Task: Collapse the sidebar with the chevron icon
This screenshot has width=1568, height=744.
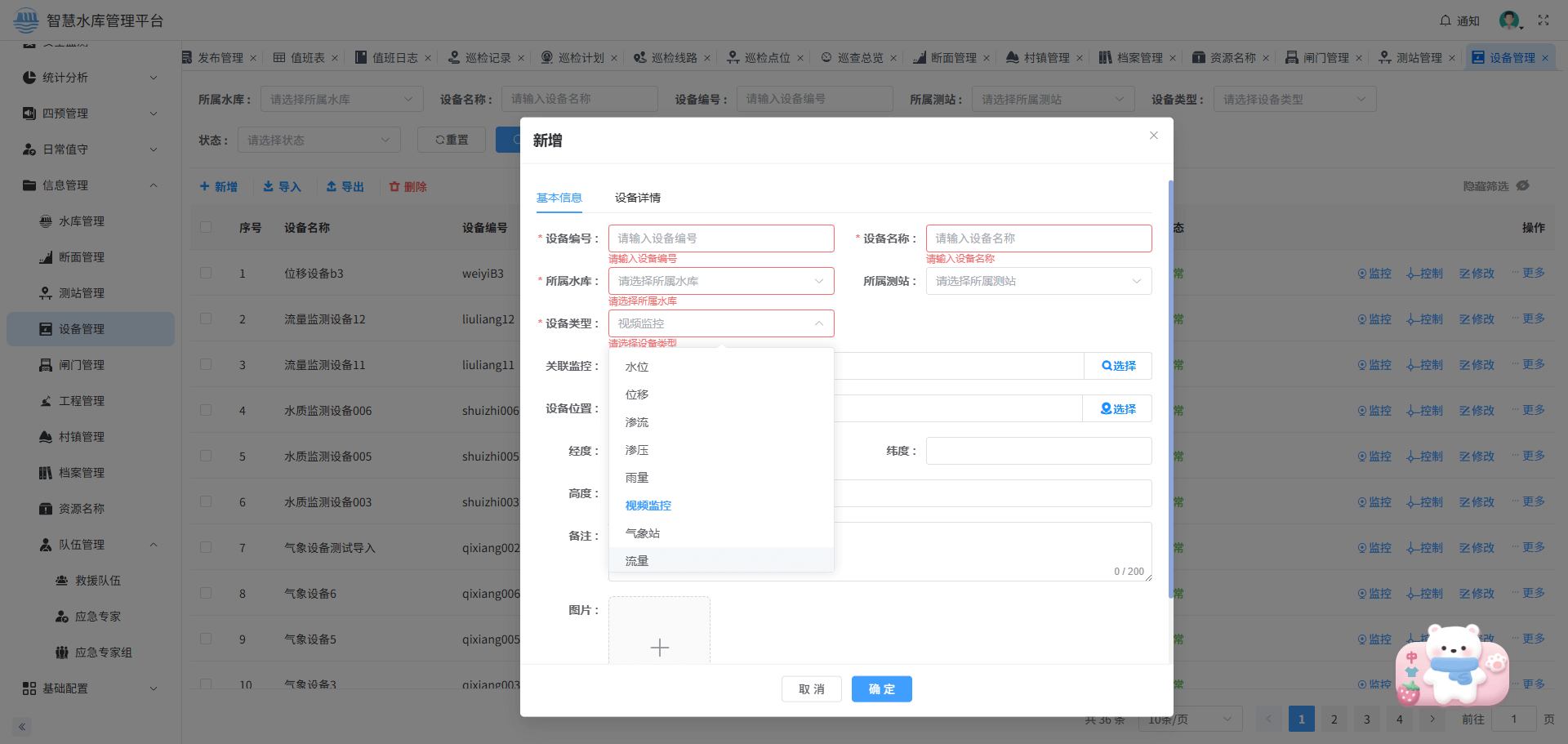Action: coord(20,726)
